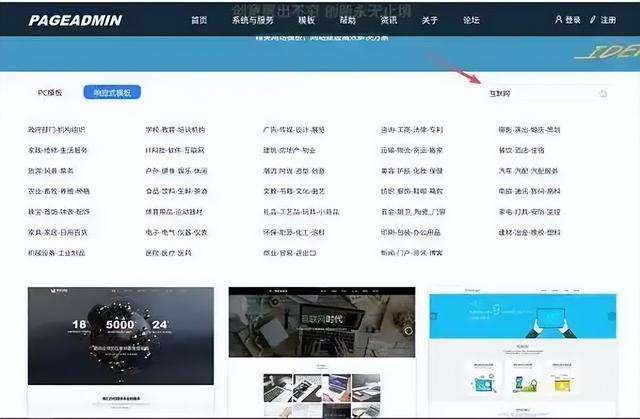
Task: Open category 家政-维修-生活服务
Action: pos(58,150)
